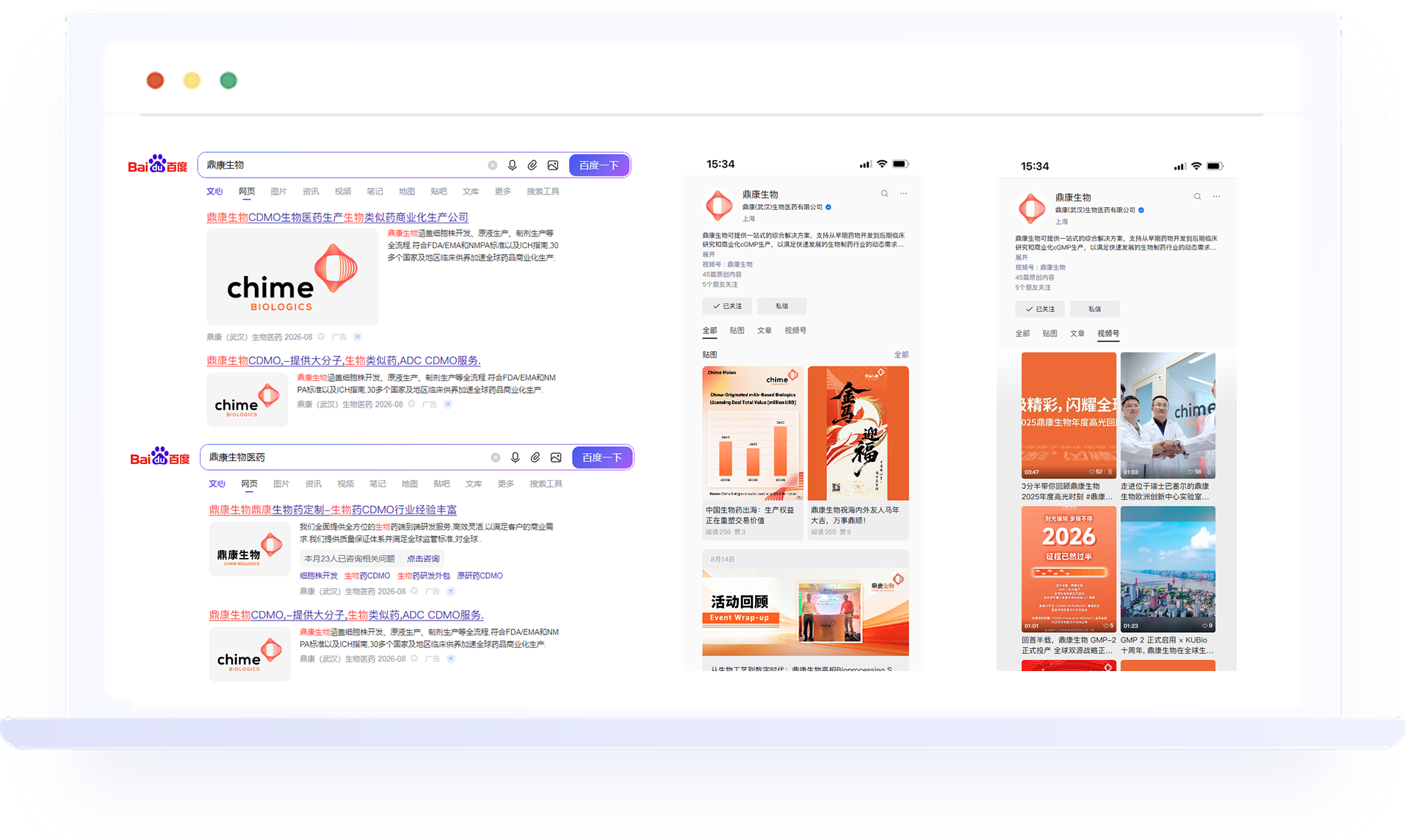Expand the profile description with 展开 on the left phone
The width and height of the screenshot is (1405, 840).
pos(709,254)
